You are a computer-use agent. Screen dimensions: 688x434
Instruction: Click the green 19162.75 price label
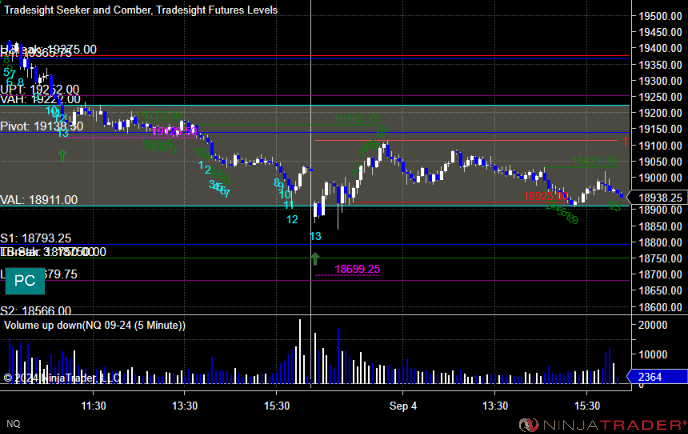tap(357, 118)
